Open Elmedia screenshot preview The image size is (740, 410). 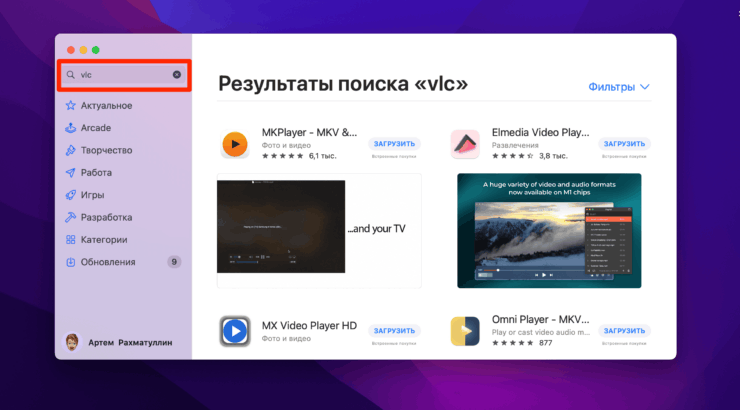[549, 231]
